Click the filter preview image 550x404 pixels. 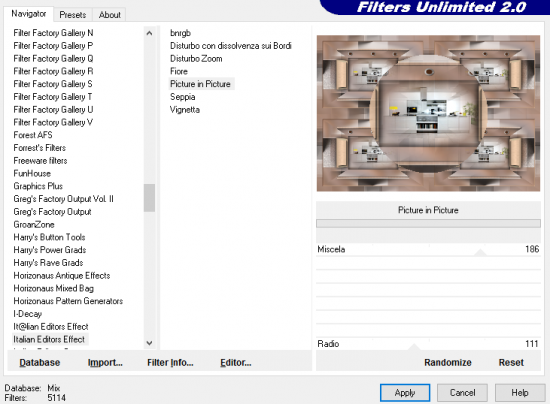(x=428, y=113)
